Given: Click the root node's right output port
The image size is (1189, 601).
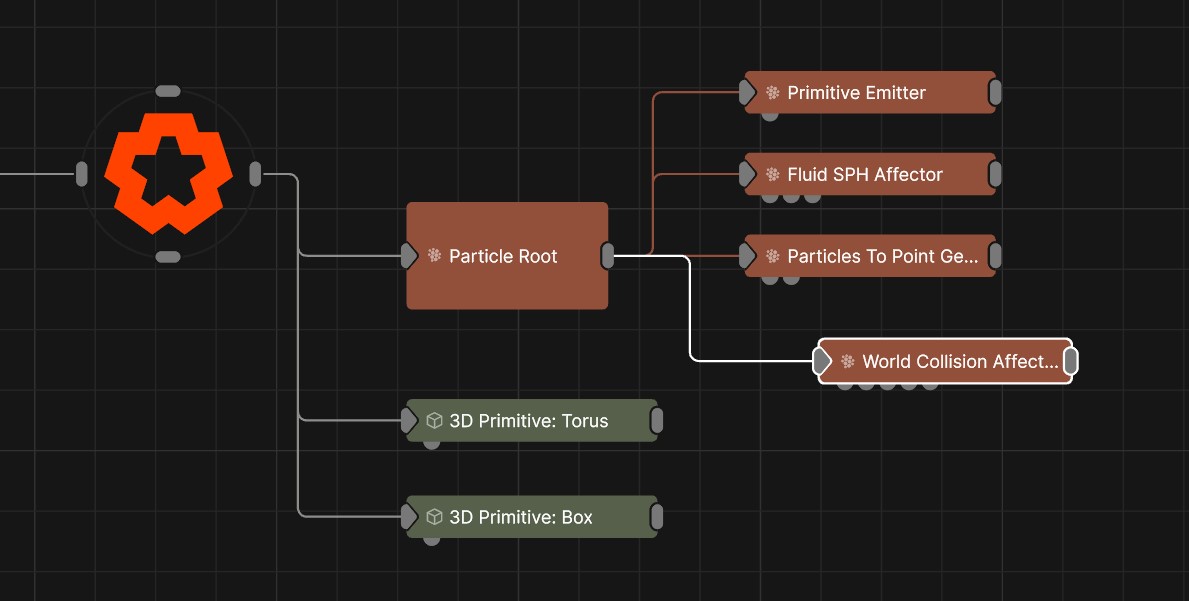Looking at the screenshot, I should [255, 174].
